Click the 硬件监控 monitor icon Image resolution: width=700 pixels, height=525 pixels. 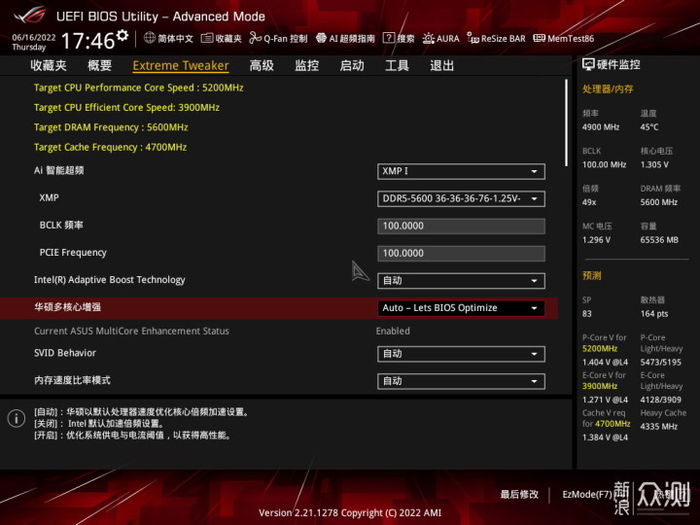tap(588, 65)
